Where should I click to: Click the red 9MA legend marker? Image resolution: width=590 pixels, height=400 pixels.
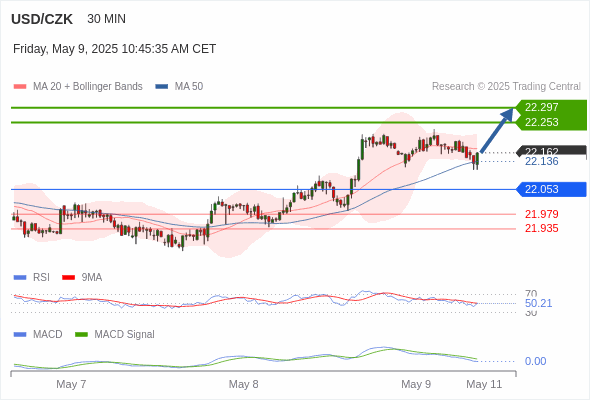tap(68, 278)
